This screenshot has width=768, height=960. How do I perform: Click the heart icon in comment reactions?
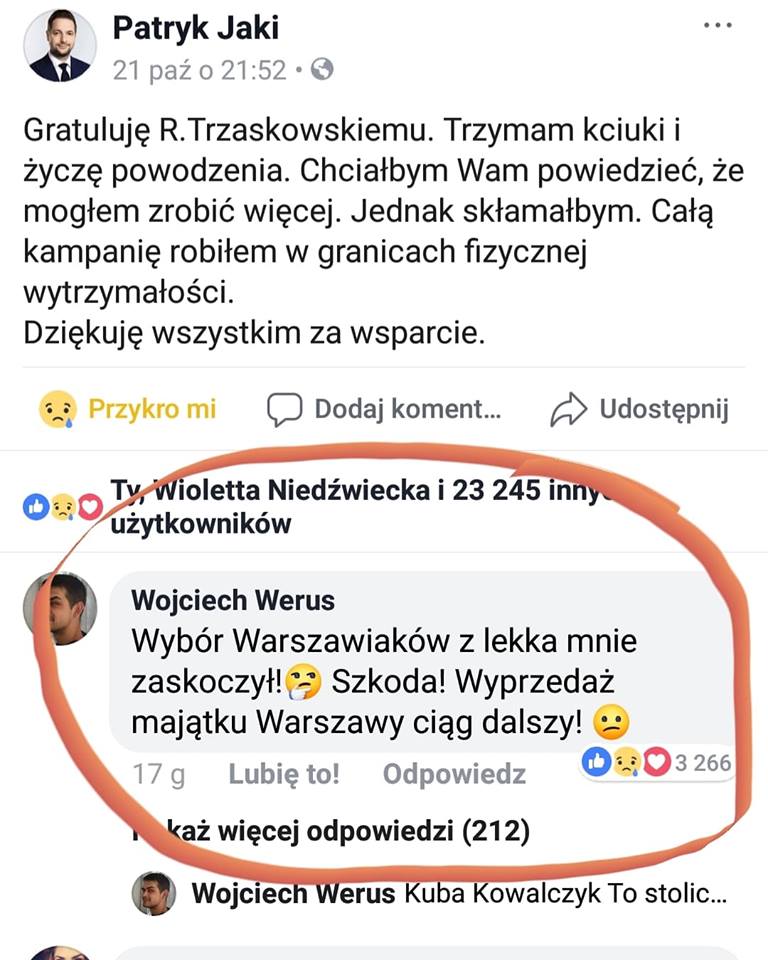(657, 762)
